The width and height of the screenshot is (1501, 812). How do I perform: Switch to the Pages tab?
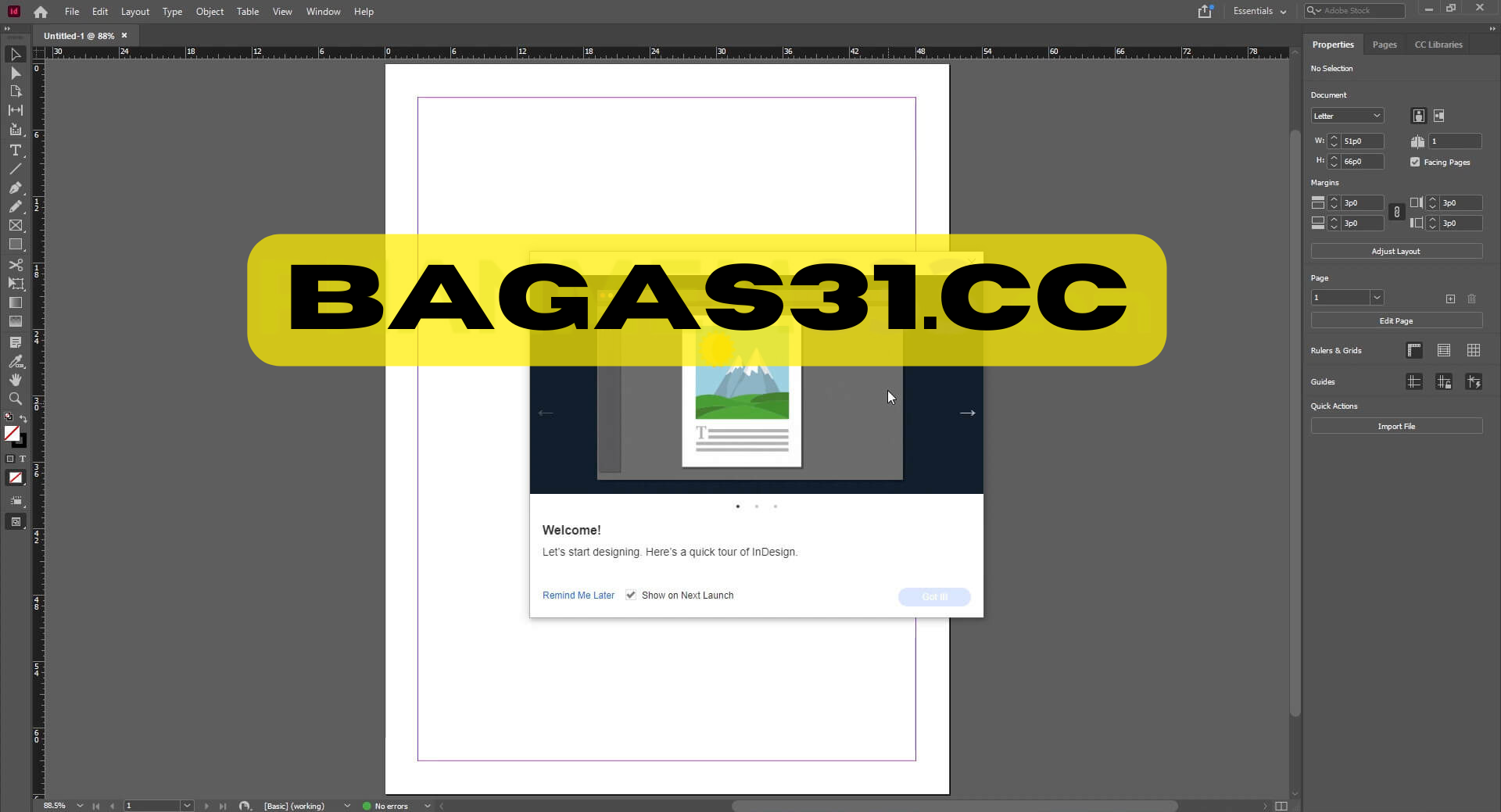pyautogui.click(x=1385, y=45)
